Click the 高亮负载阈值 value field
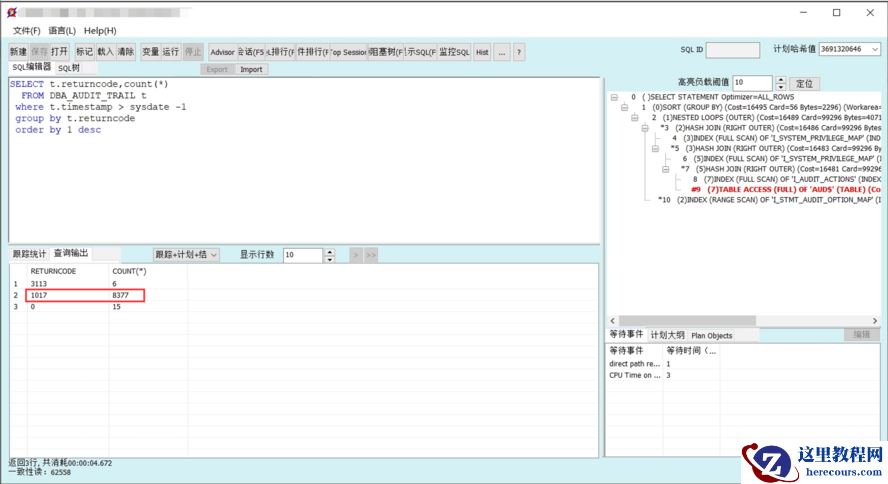 pyautogui.click(x=752, y=83)
